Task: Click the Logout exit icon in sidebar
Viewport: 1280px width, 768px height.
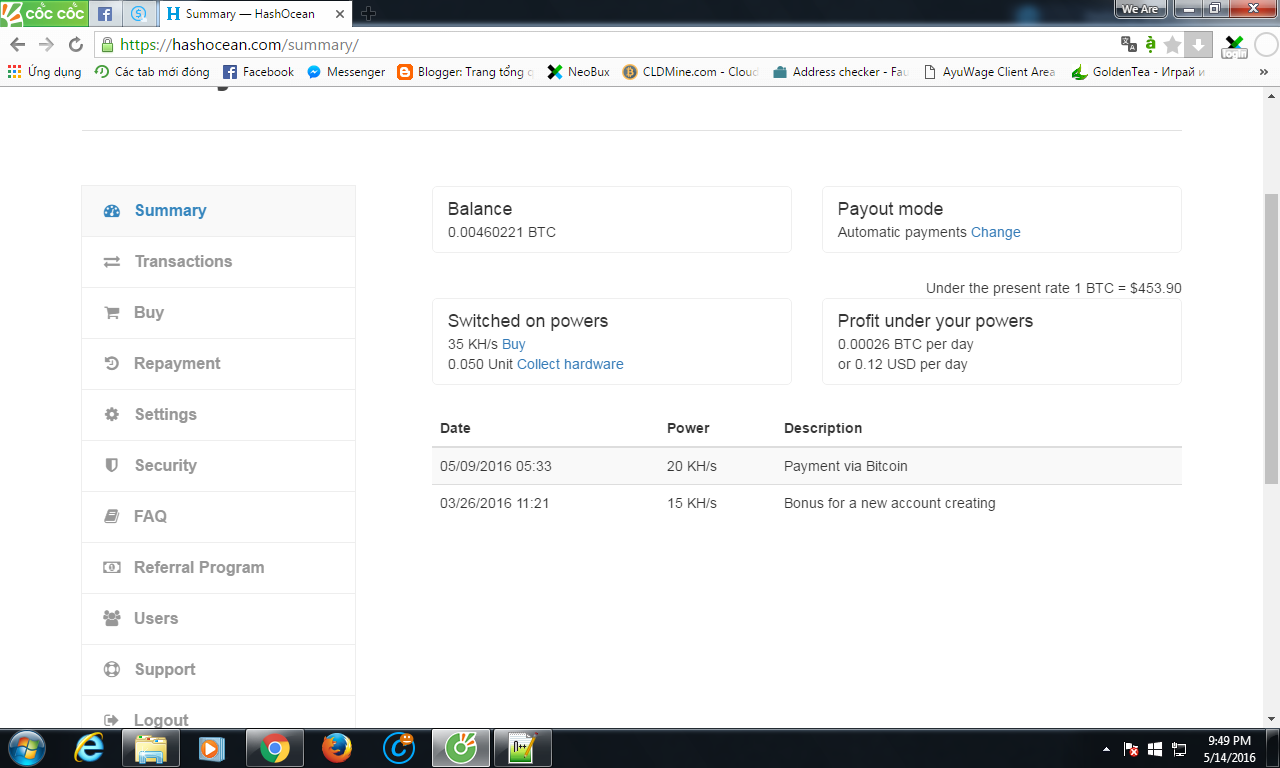Action: (112, 720)
